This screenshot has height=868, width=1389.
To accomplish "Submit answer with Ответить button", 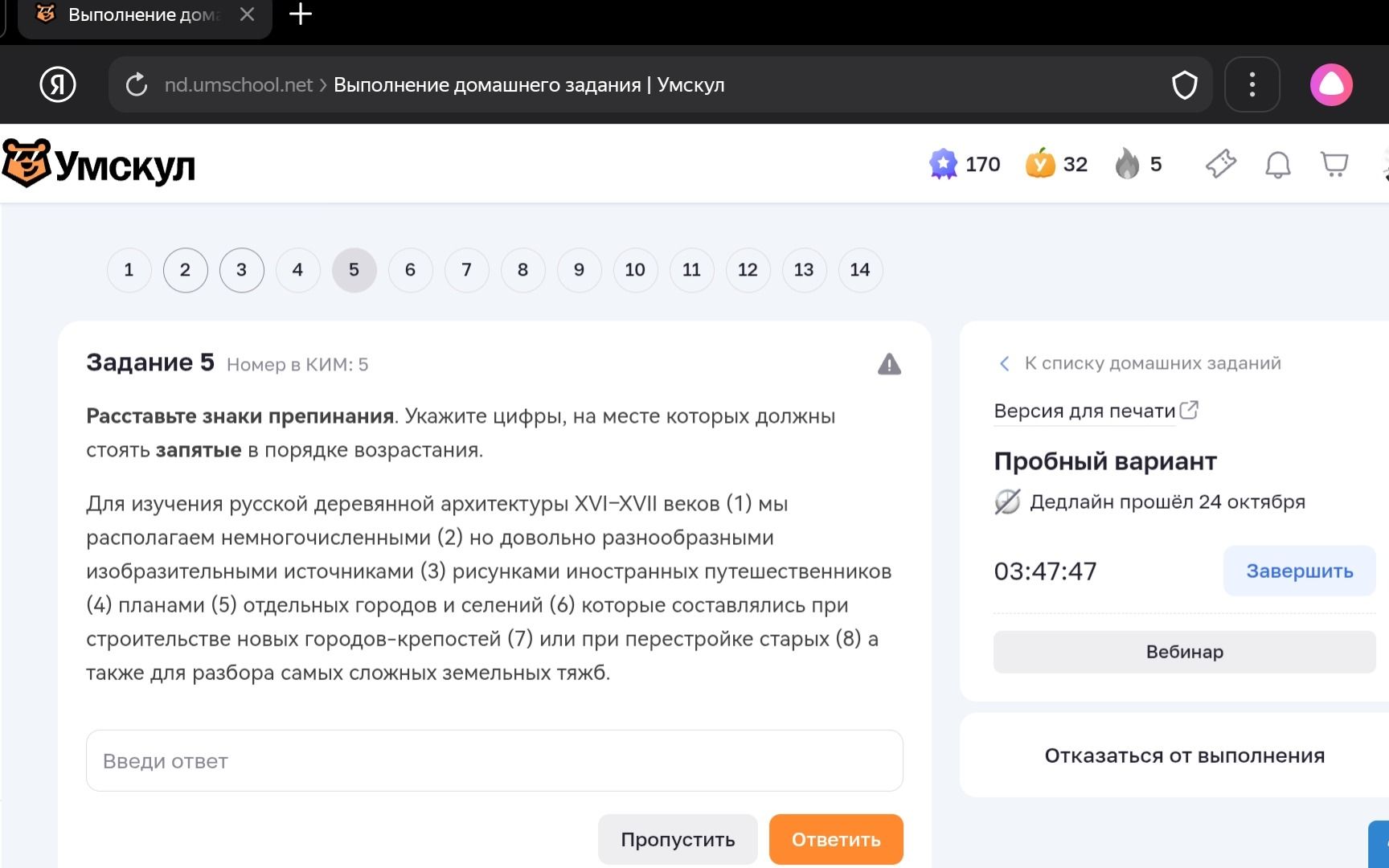I will pos(836,839).
